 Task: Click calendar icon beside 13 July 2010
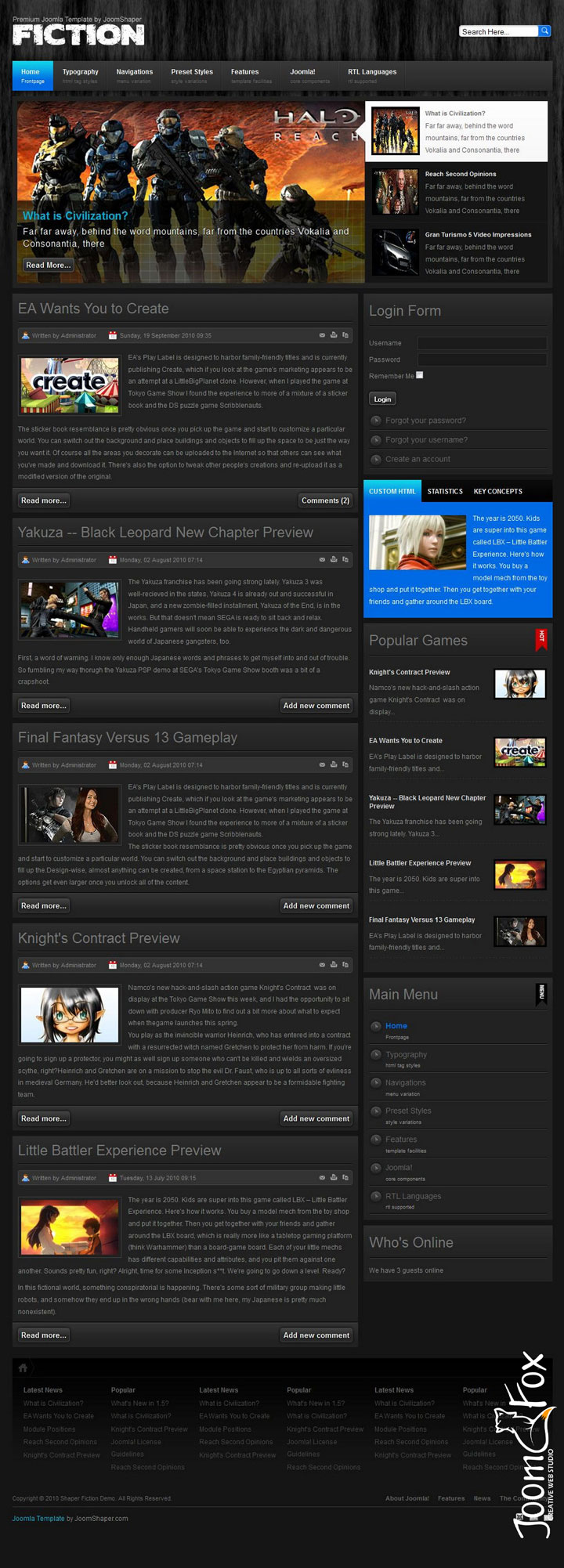(113, 1177)
